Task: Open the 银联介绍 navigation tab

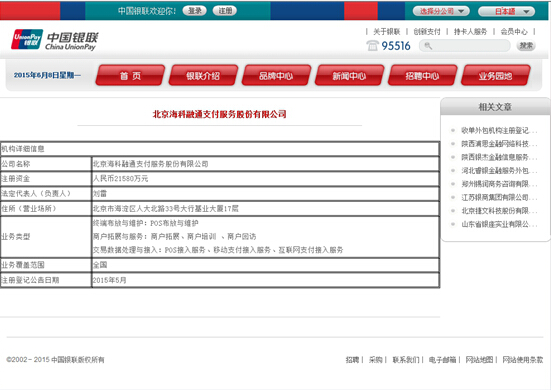Action: pos(203,75)
